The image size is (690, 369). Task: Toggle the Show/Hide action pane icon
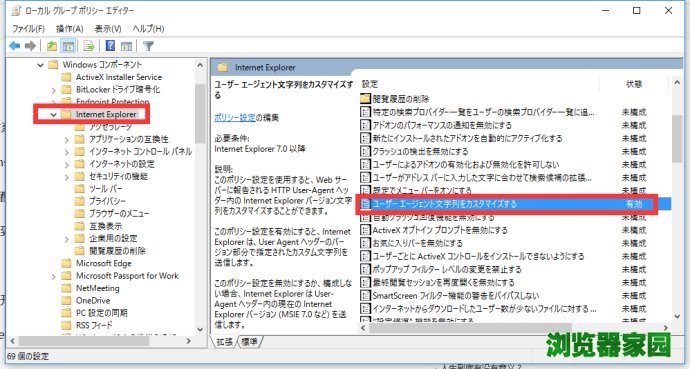tap(127, 46)
